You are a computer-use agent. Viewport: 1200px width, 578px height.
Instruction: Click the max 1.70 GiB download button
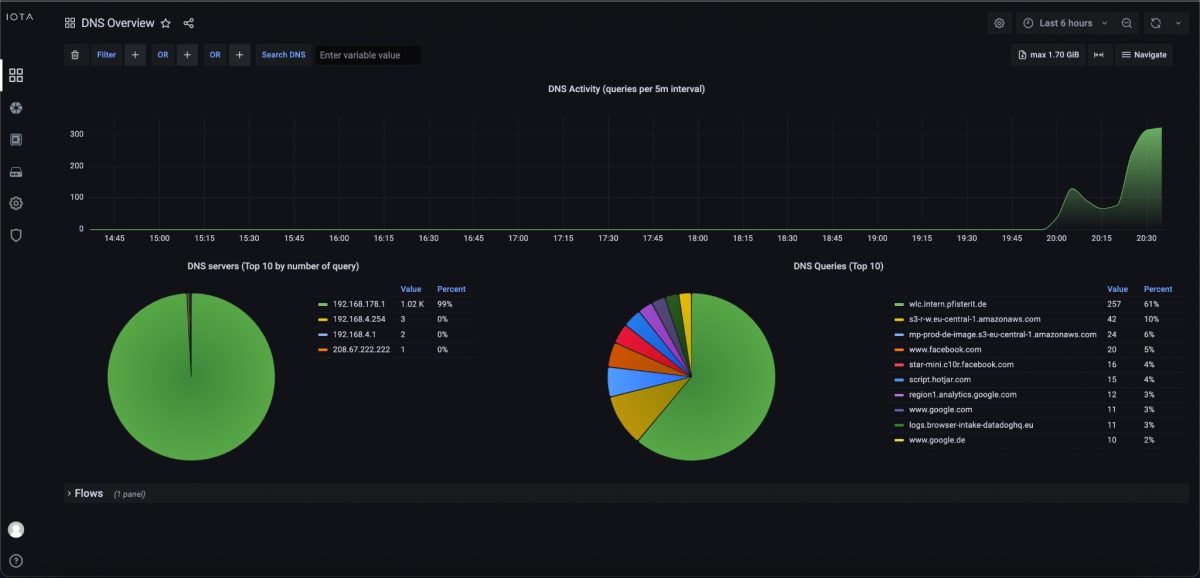tap(1046, 55)
